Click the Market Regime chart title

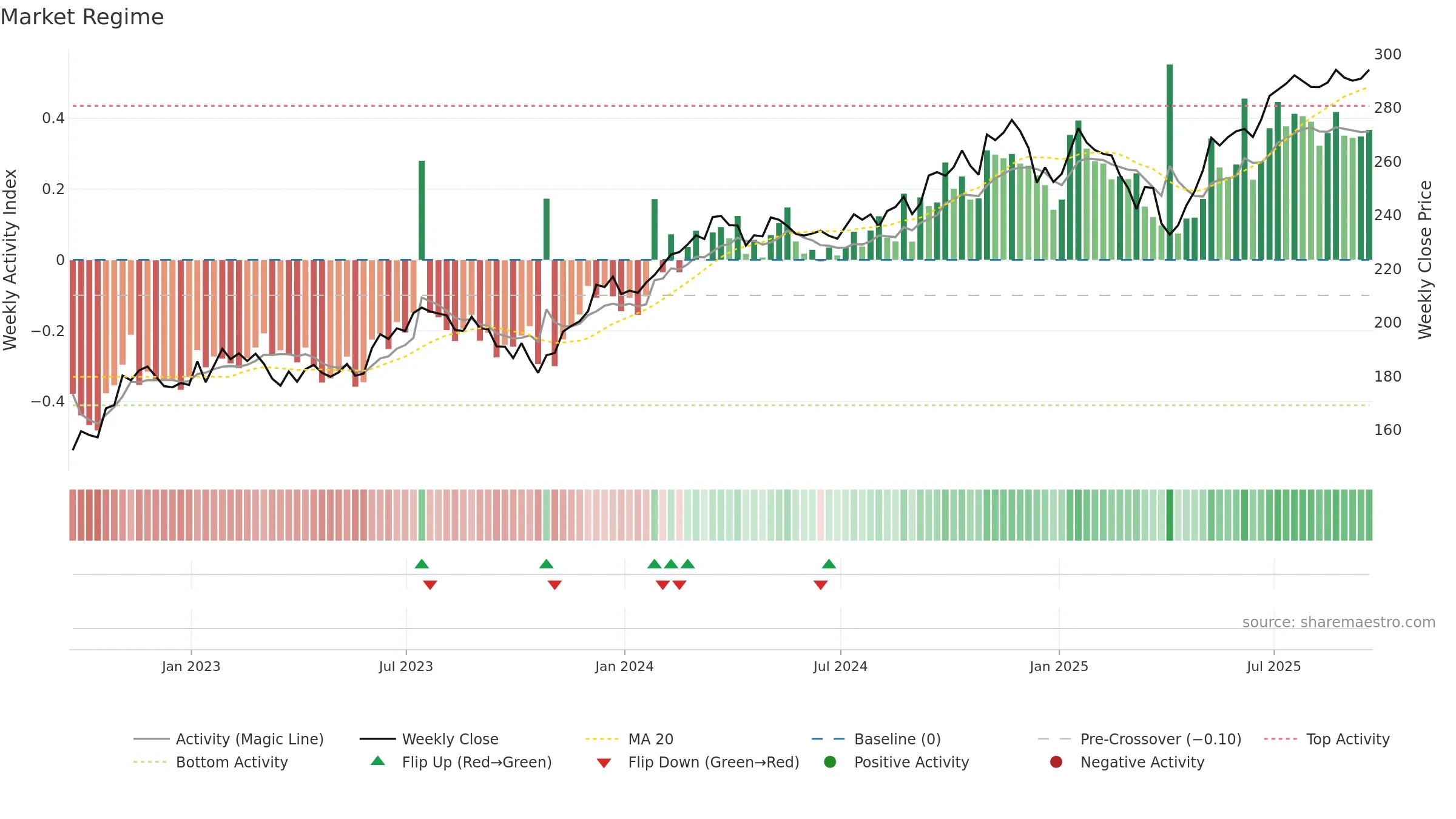[82, 17]
